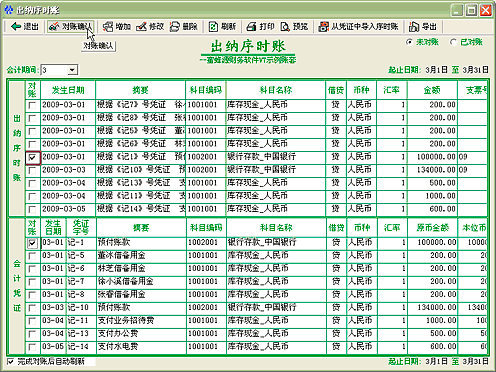
Task: Click the 134000.00 amount in upper table
Action: click(x=436, y=170)
